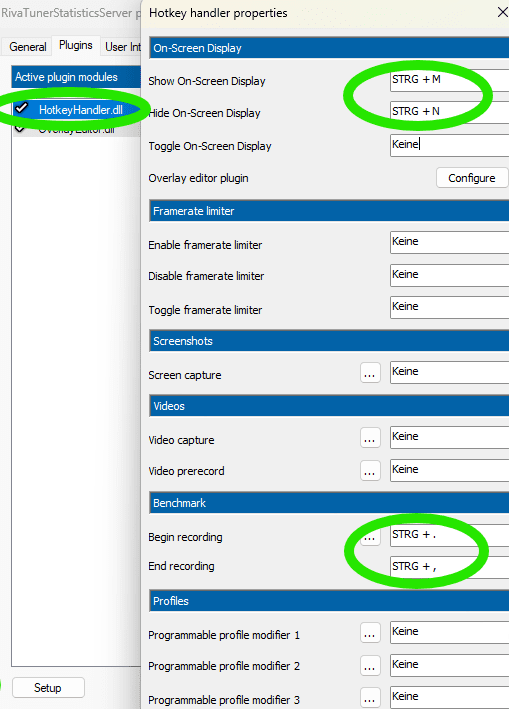The height and width of the screenshot is (709, 509).
Task: Open Programmable profile modifier 1 ellipsis button
Action: 370,633
